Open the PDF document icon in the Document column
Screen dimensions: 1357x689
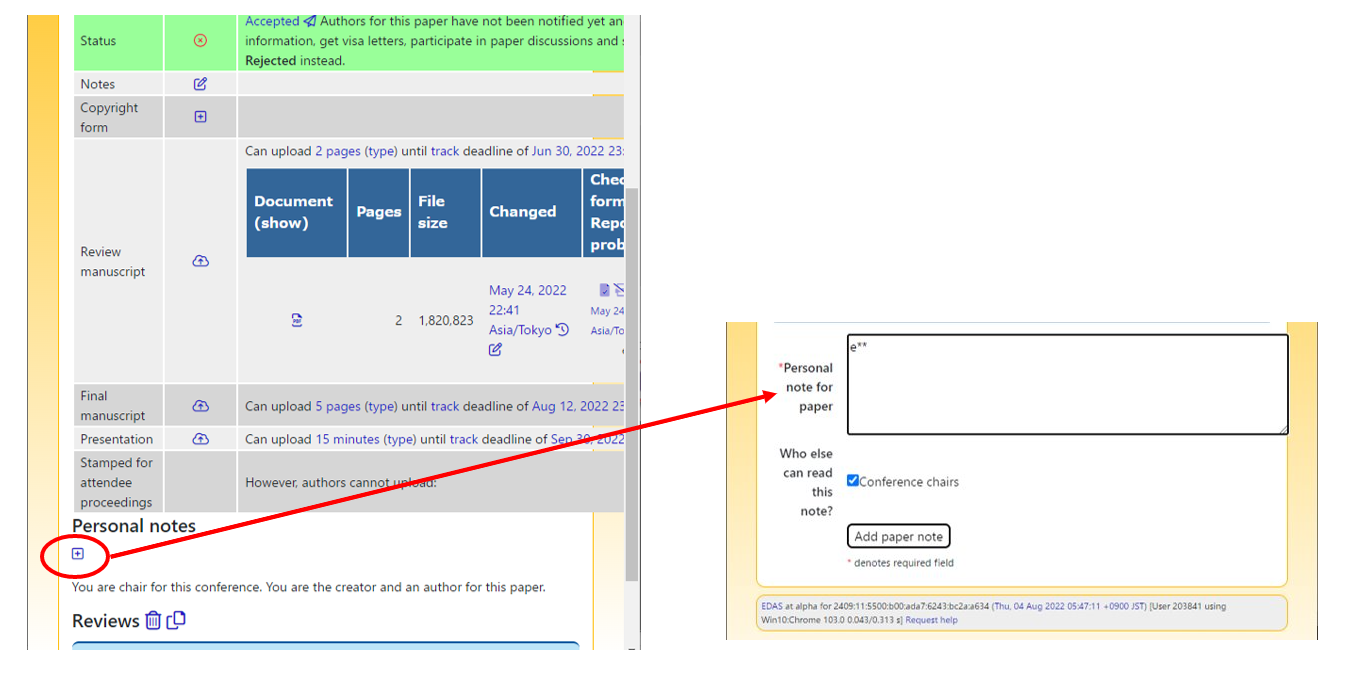297,320
